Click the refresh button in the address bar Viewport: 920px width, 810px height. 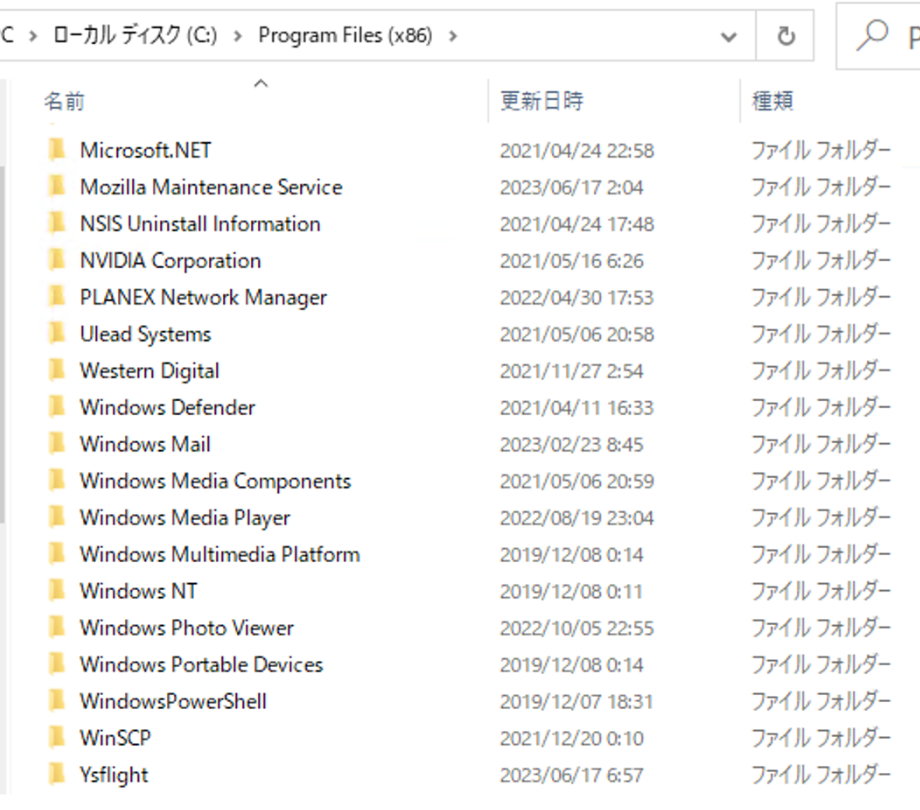(786, 35)
